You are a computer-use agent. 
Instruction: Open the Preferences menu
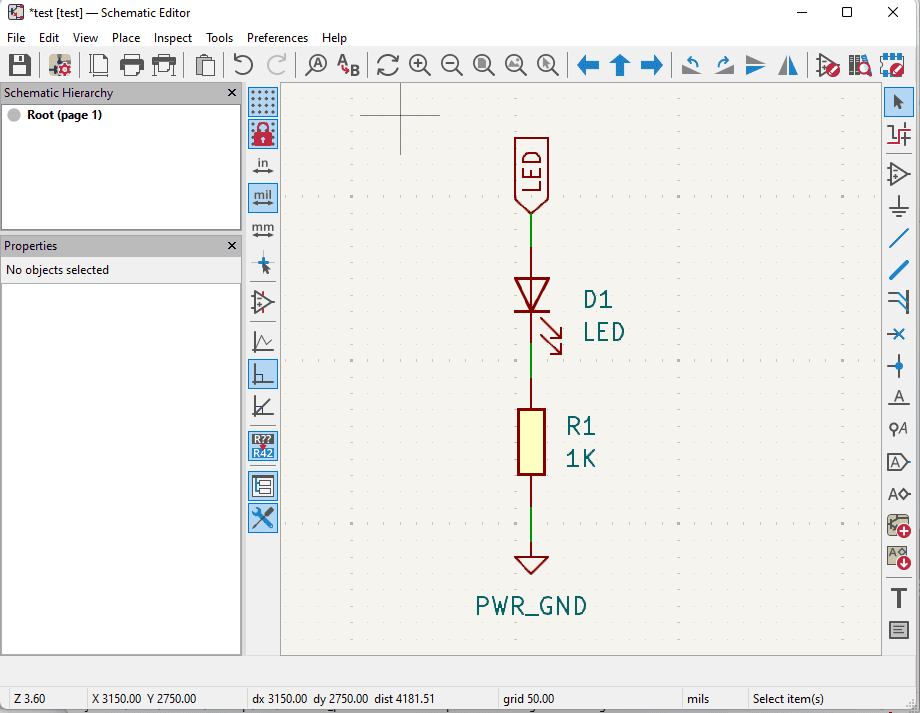click(277, 38)
